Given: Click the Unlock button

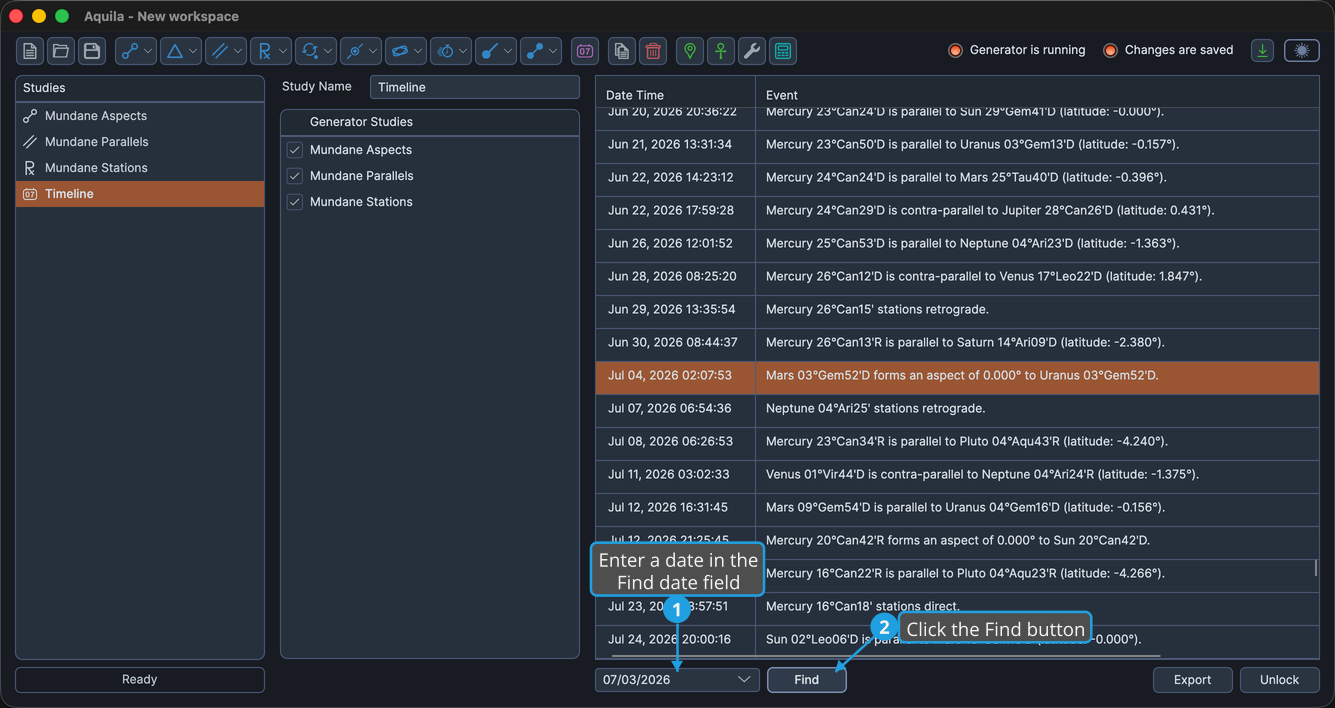Looking at the screenshot, I should [x=1279, y=680].
